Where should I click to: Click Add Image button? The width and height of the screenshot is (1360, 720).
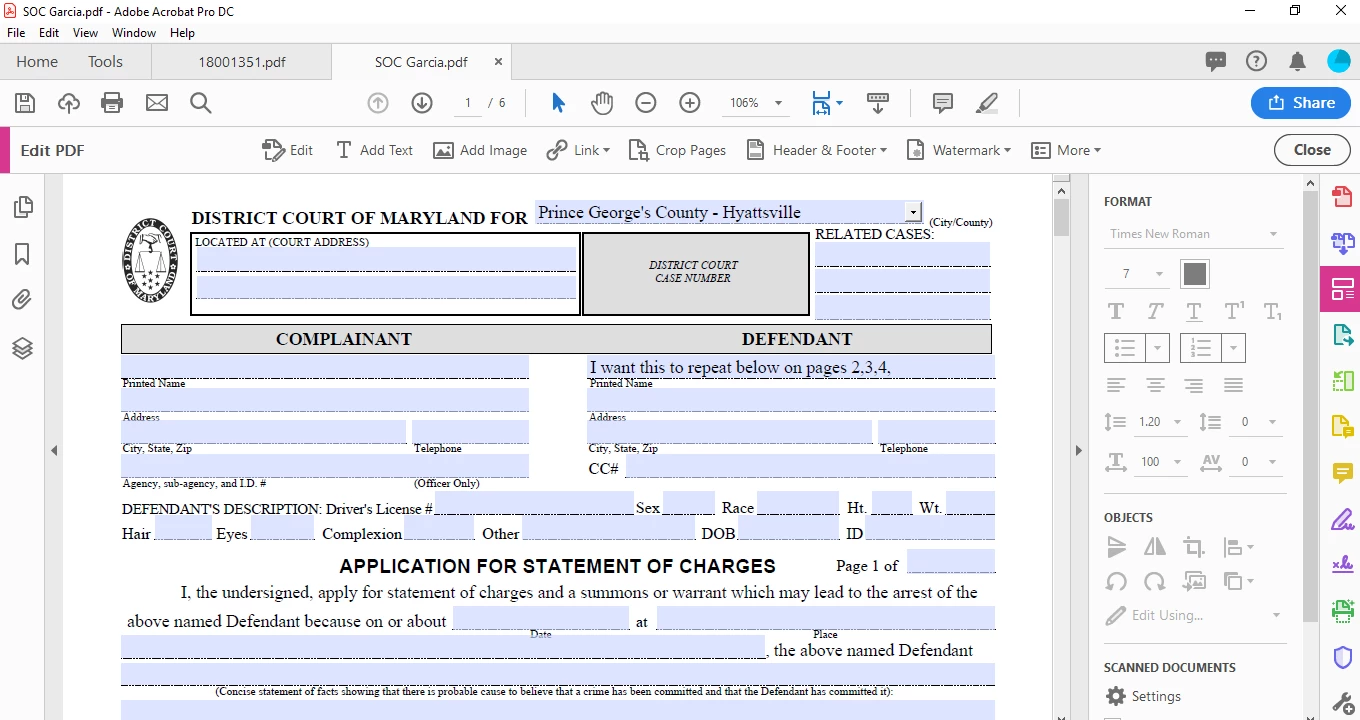point(480,150)
